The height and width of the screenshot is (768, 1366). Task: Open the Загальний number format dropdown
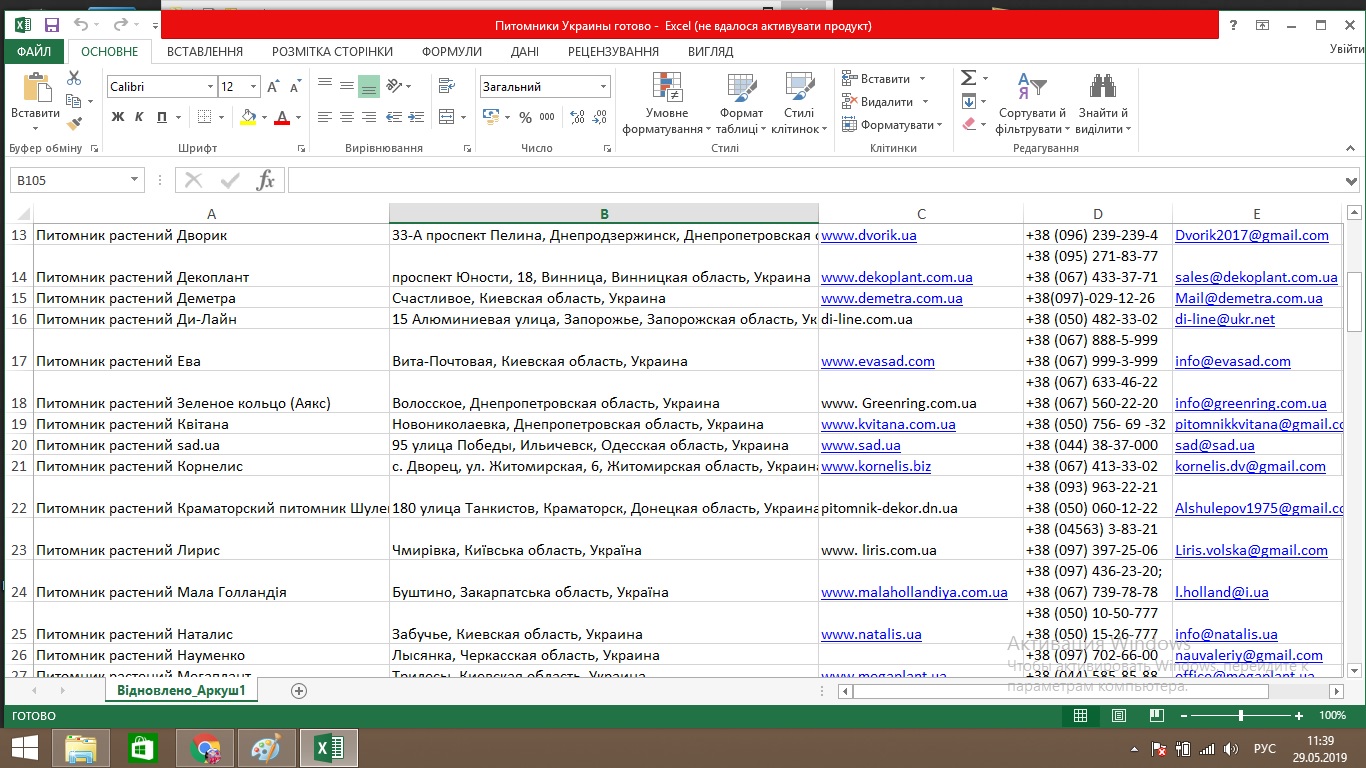point(603,87)
